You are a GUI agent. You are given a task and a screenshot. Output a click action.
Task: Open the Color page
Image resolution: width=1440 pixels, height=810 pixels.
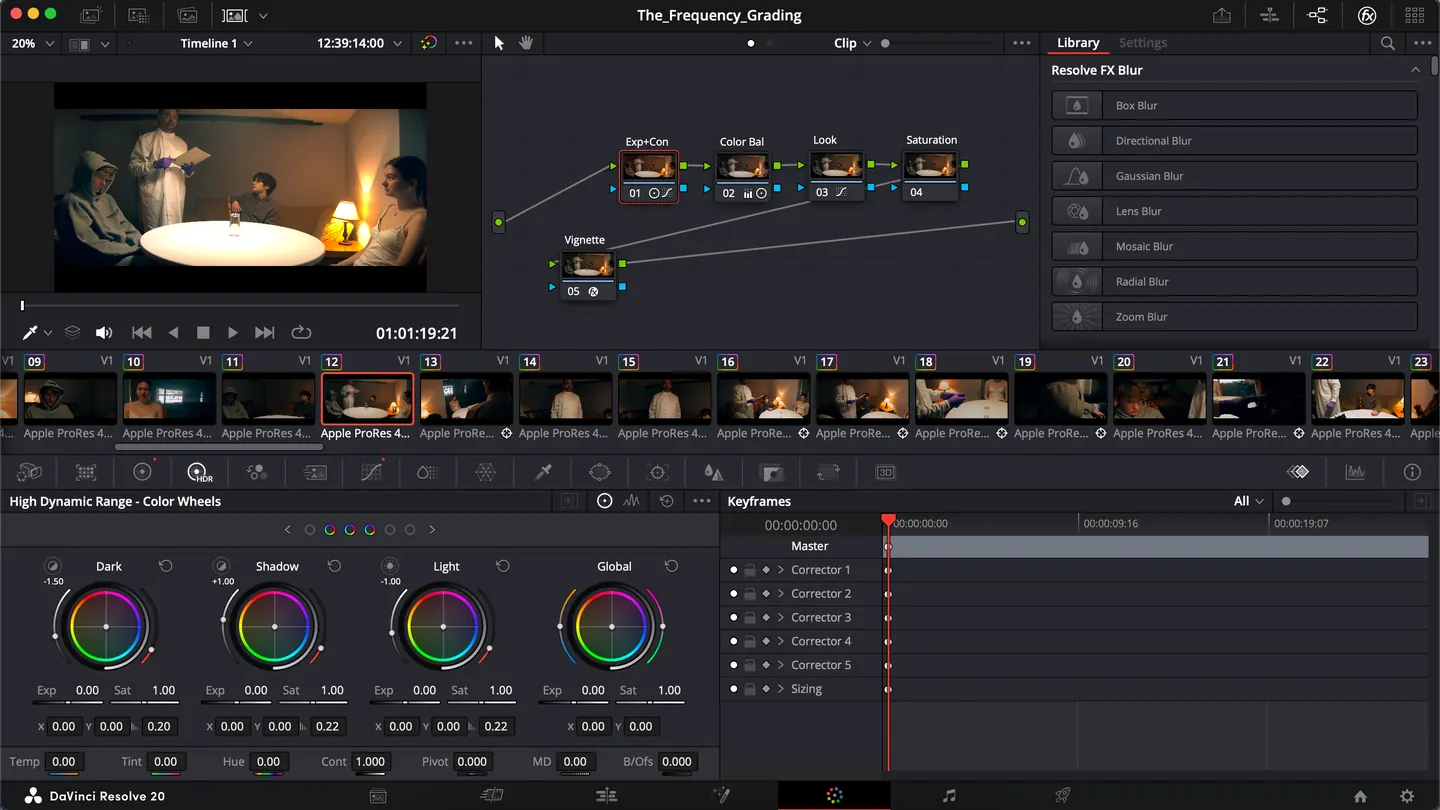(x=834, y=796)
